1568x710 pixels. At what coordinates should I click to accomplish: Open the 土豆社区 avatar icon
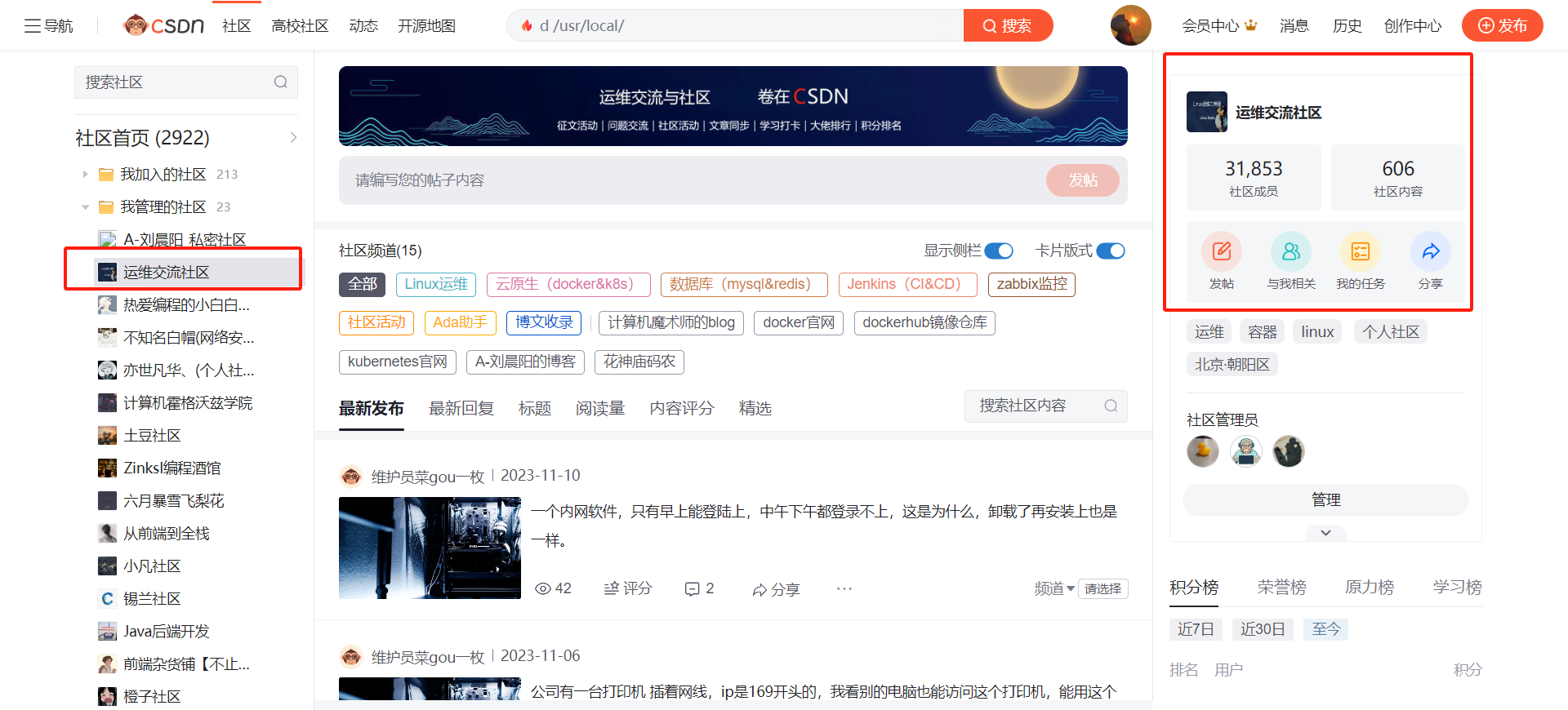[107, 435]
